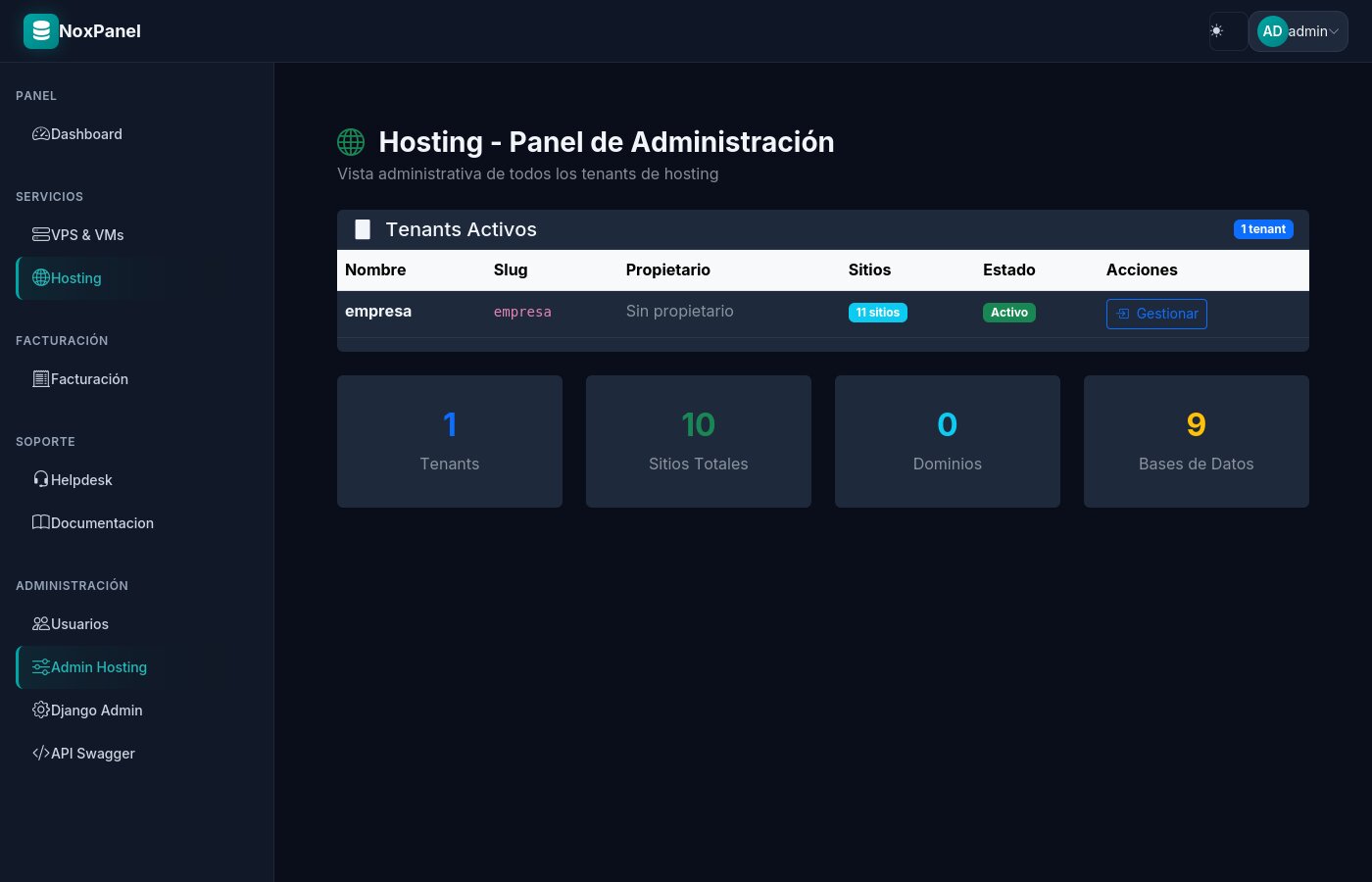Click the 11 sitios badge
This screenshot has width=1372, height=882.
point(877,313)
